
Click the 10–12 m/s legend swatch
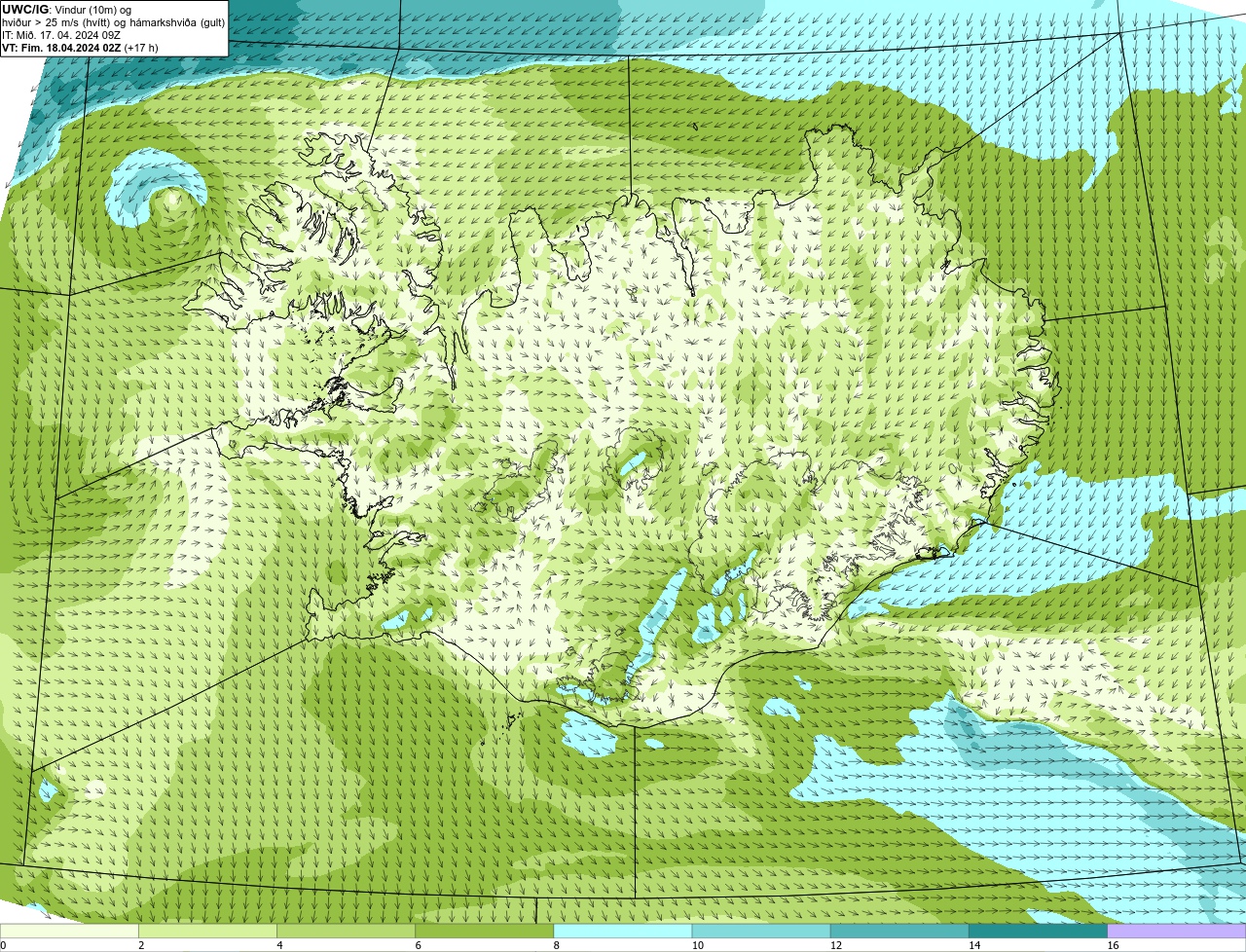point(760,931)
